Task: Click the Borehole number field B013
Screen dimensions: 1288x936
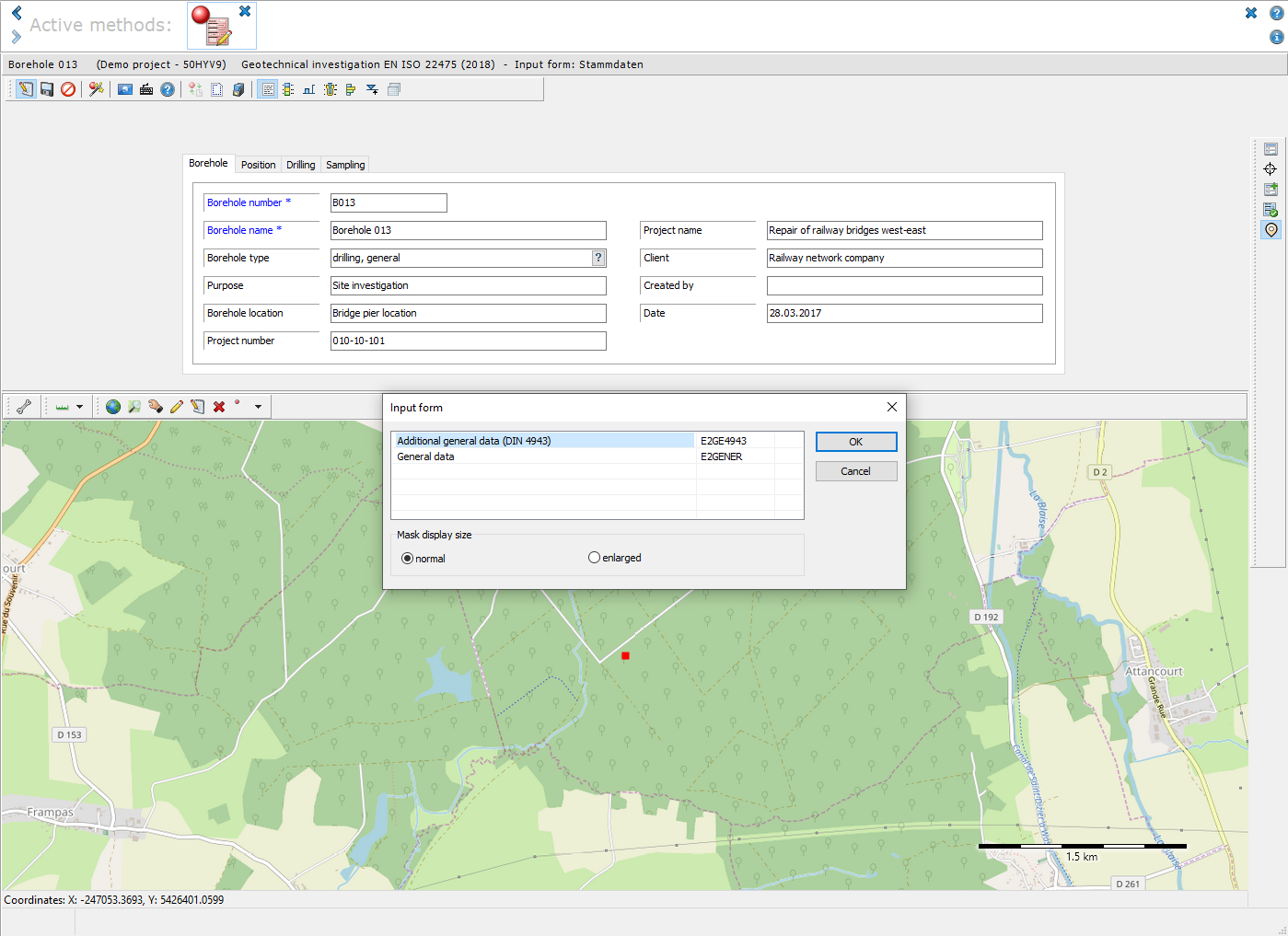Action: pyautogui.click(x=389, y=202)
